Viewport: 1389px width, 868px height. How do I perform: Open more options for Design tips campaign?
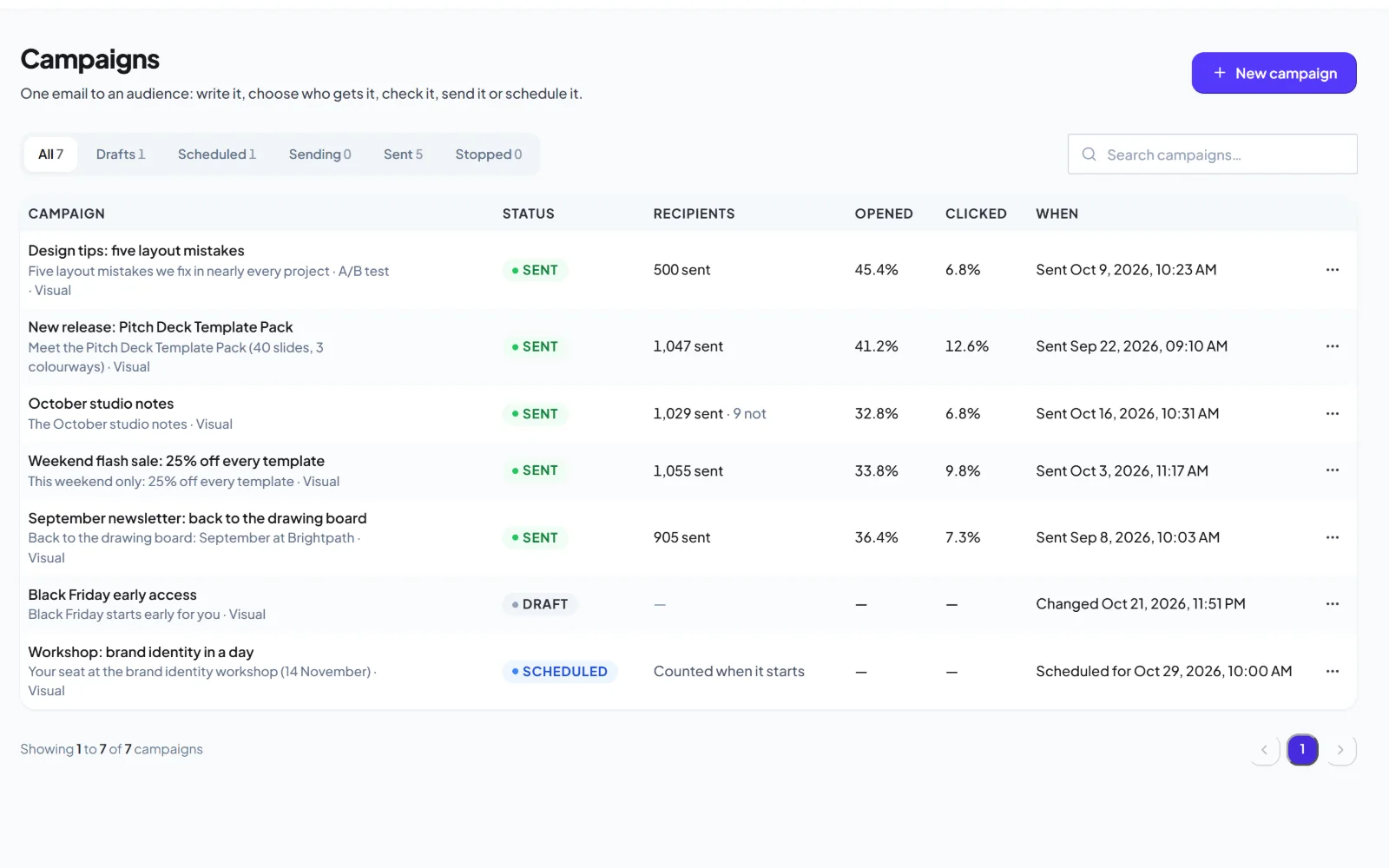tap(1332, 270)
